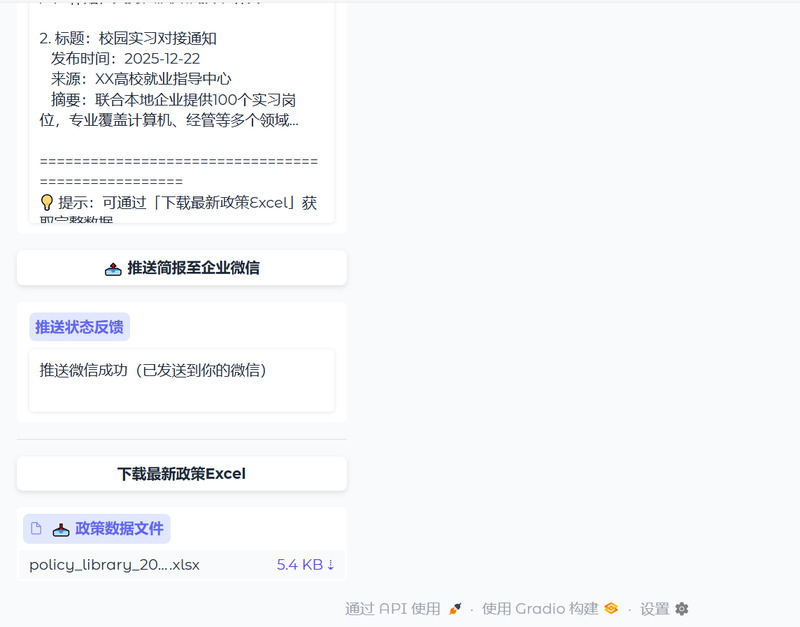Click the 摘要：联合本地企业 summary line

(x=173, y=99)
